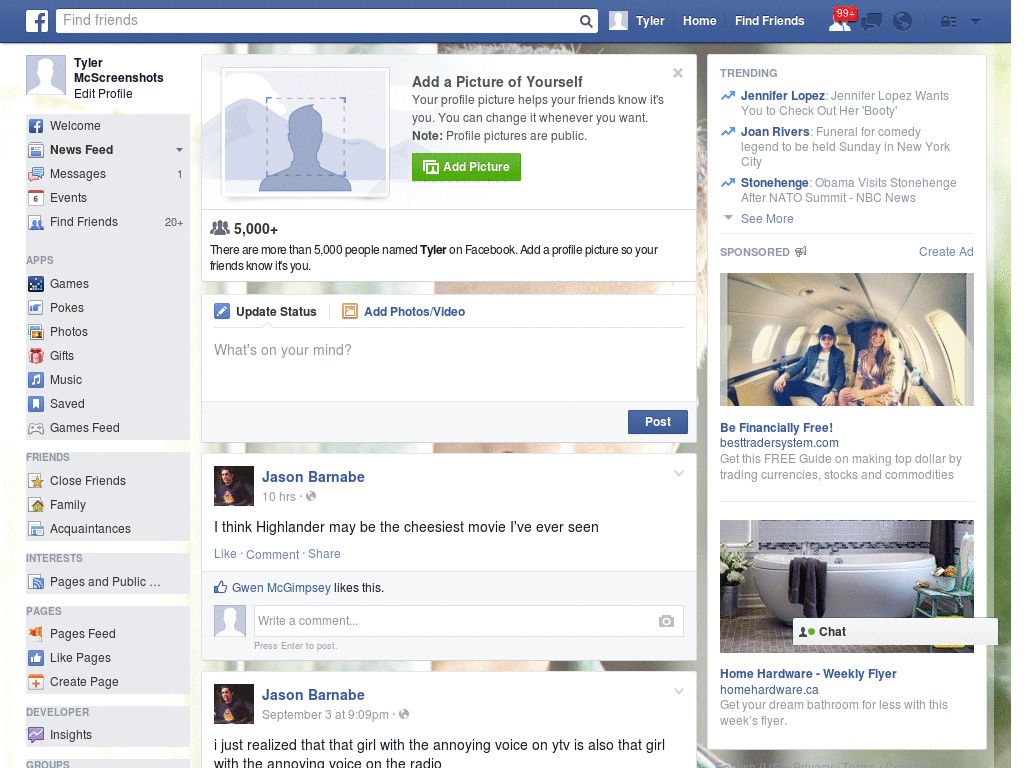
Task: Expand the account menu arrow in top bar
Action: pyautogui.click(x=975, y=22)
